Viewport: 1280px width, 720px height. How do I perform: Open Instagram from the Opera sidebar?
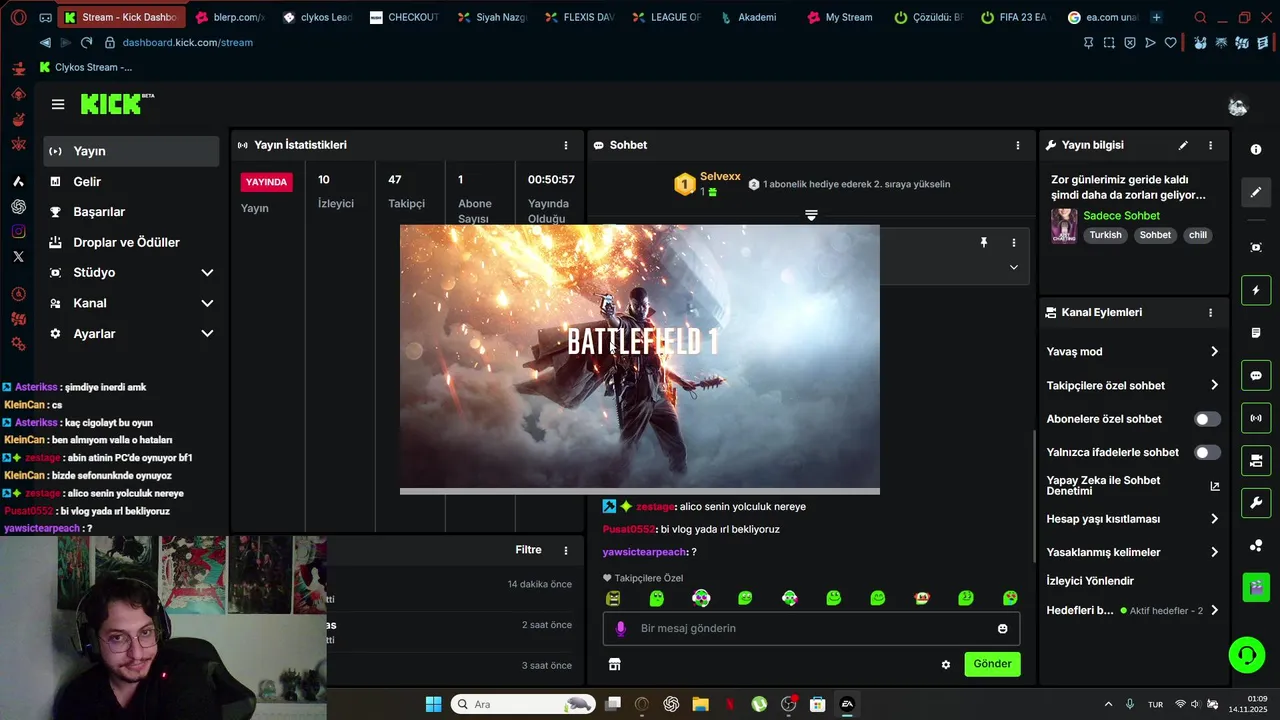pos(18,231)
